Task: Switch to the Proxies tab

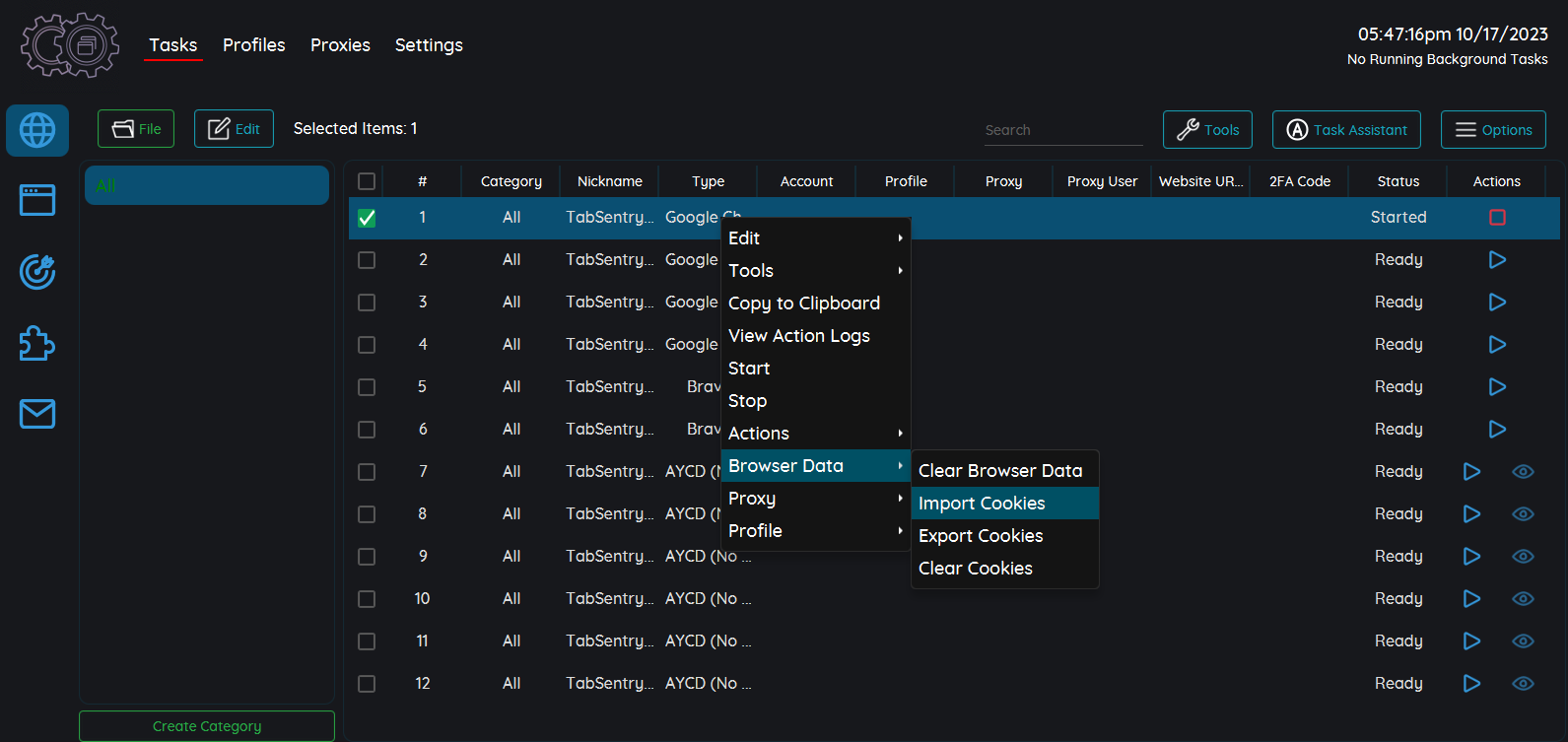Action: point(340,45)
